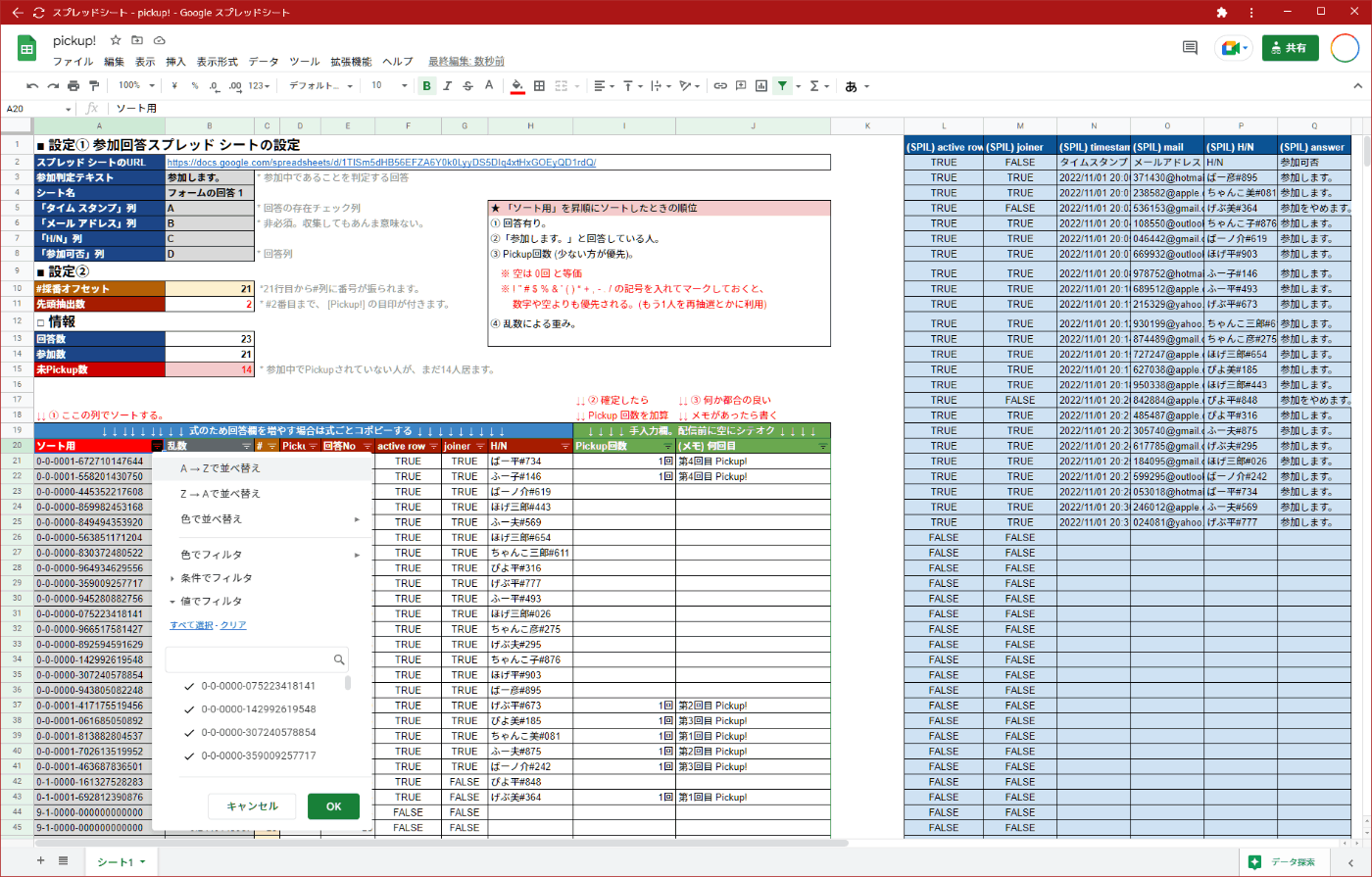
Task: Insert a comment from toolbar
Action: coord(741,86)
